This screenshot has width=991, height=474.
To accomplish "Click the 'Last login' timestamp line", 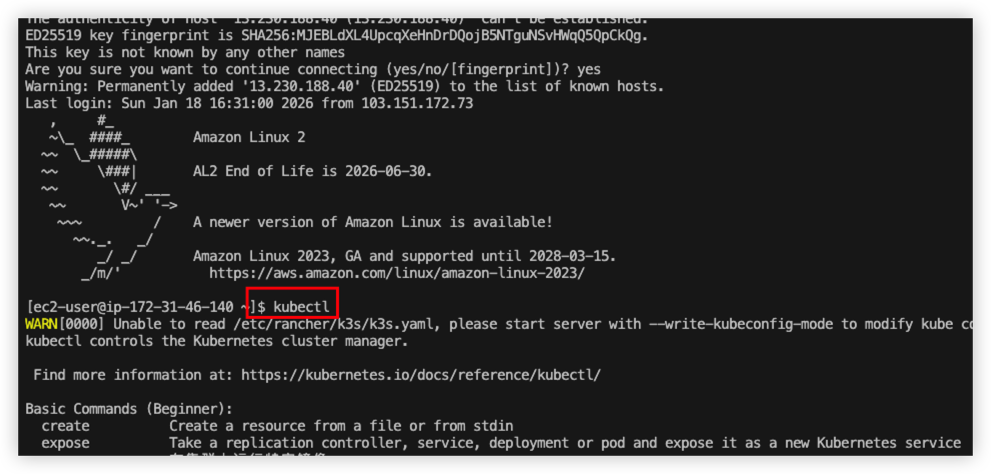I will [x=249, y=103].
